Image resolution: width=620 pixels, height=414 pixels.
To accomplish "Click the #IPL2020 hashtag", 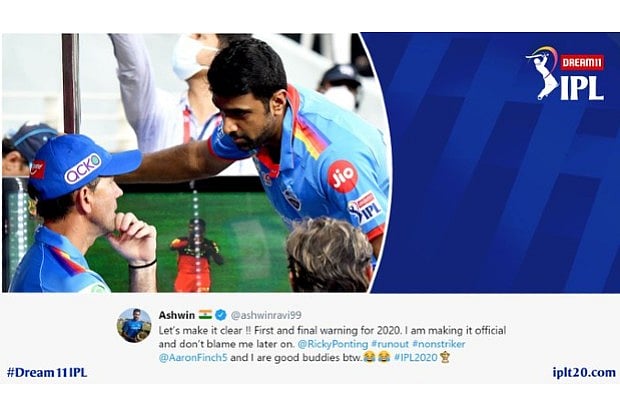I will click(416, 358).
